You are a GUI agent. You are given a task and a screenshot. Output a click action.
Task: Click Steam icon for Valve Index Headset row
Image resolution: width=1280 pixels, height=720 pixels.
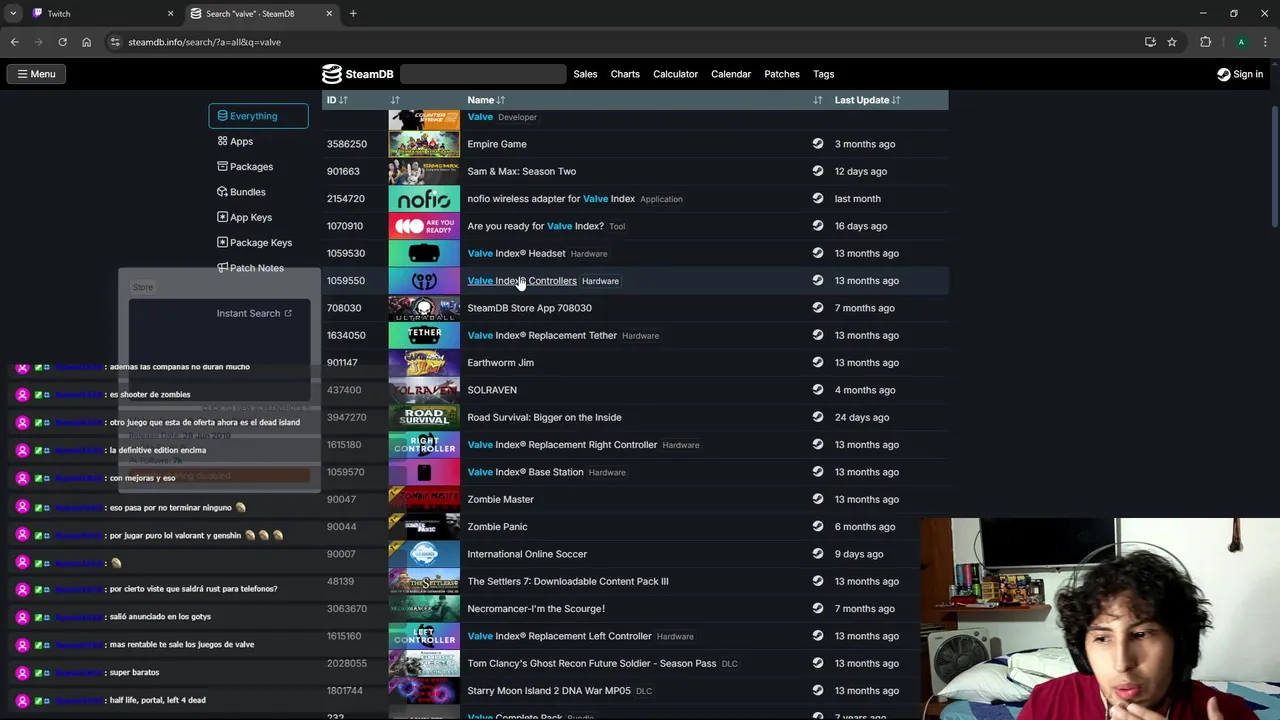[818, 253]
